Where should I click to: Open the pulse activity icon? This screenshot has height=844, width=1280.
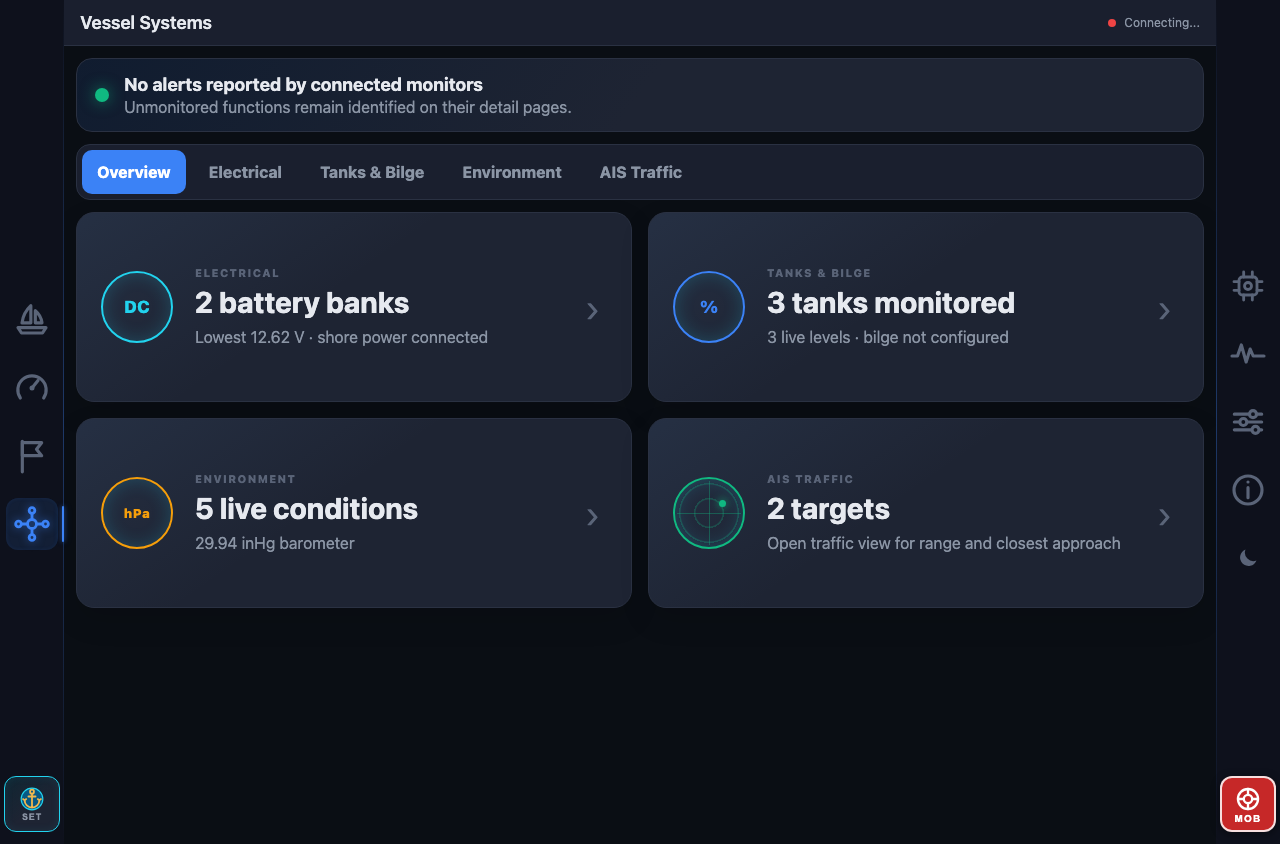click(x=1248, y=354)
